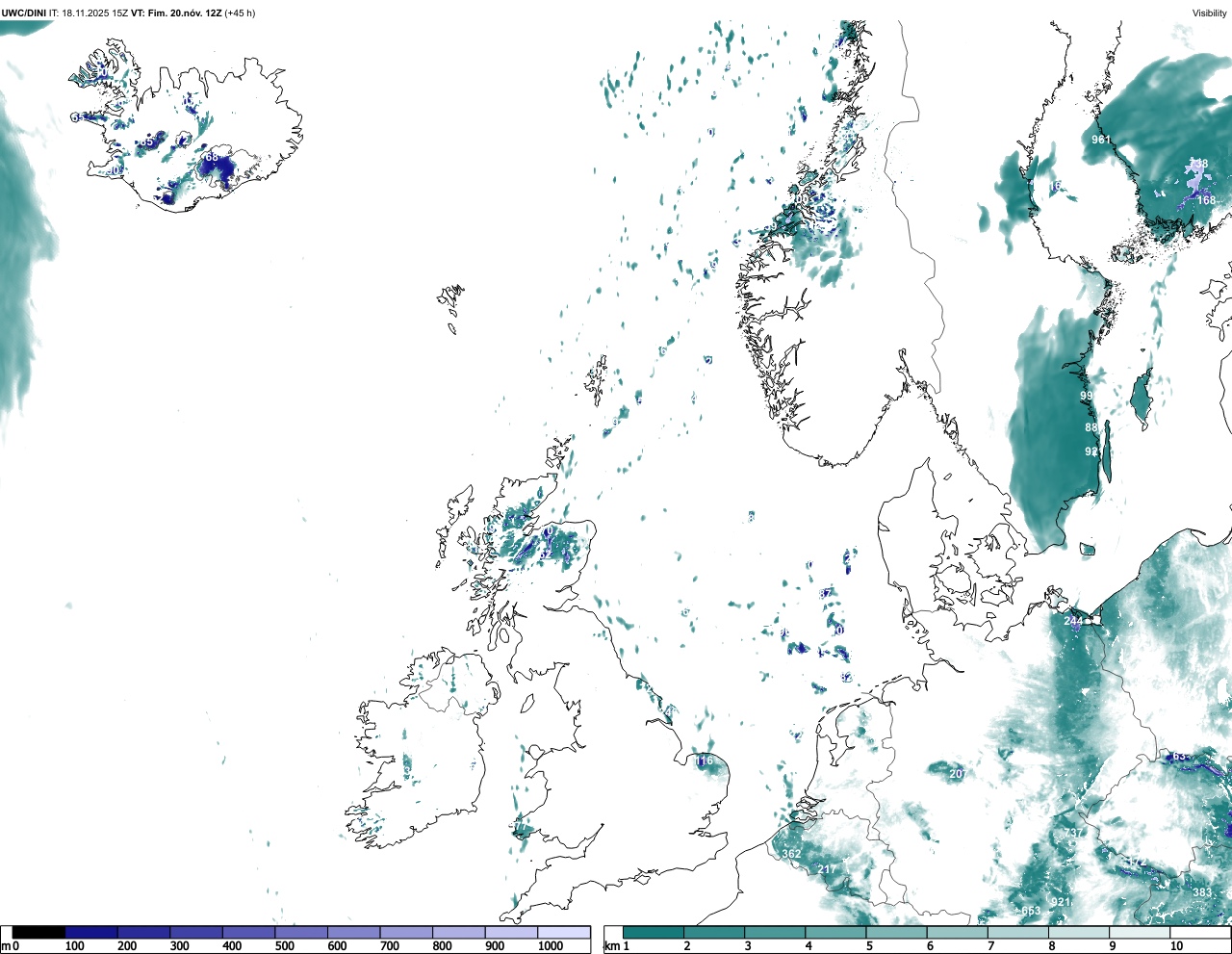
Task: Click the 116 value in East Anglia
Action: point(704,761)
